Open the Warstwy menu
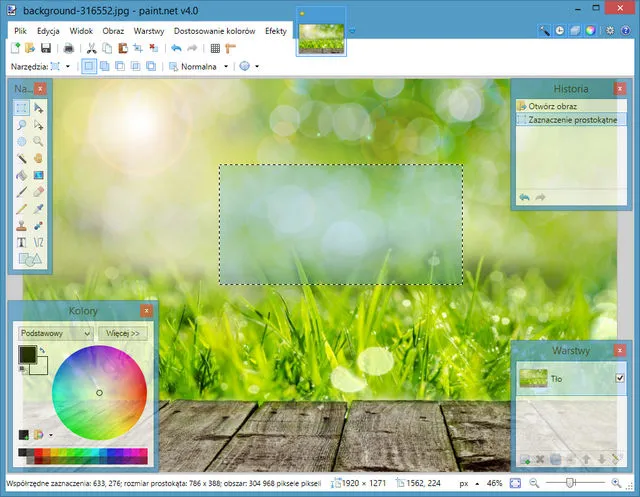Screen dimensions: 640x497 [148, 31]
